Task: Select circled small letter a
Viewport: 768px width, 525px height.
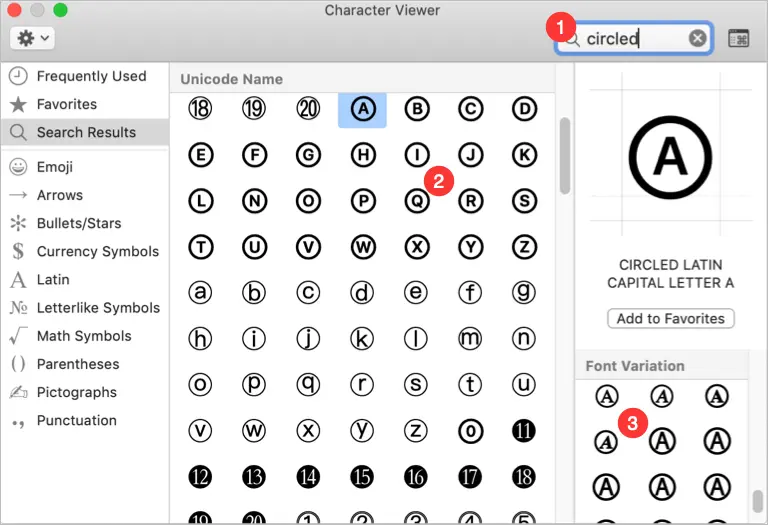Action: pos(200,292)
